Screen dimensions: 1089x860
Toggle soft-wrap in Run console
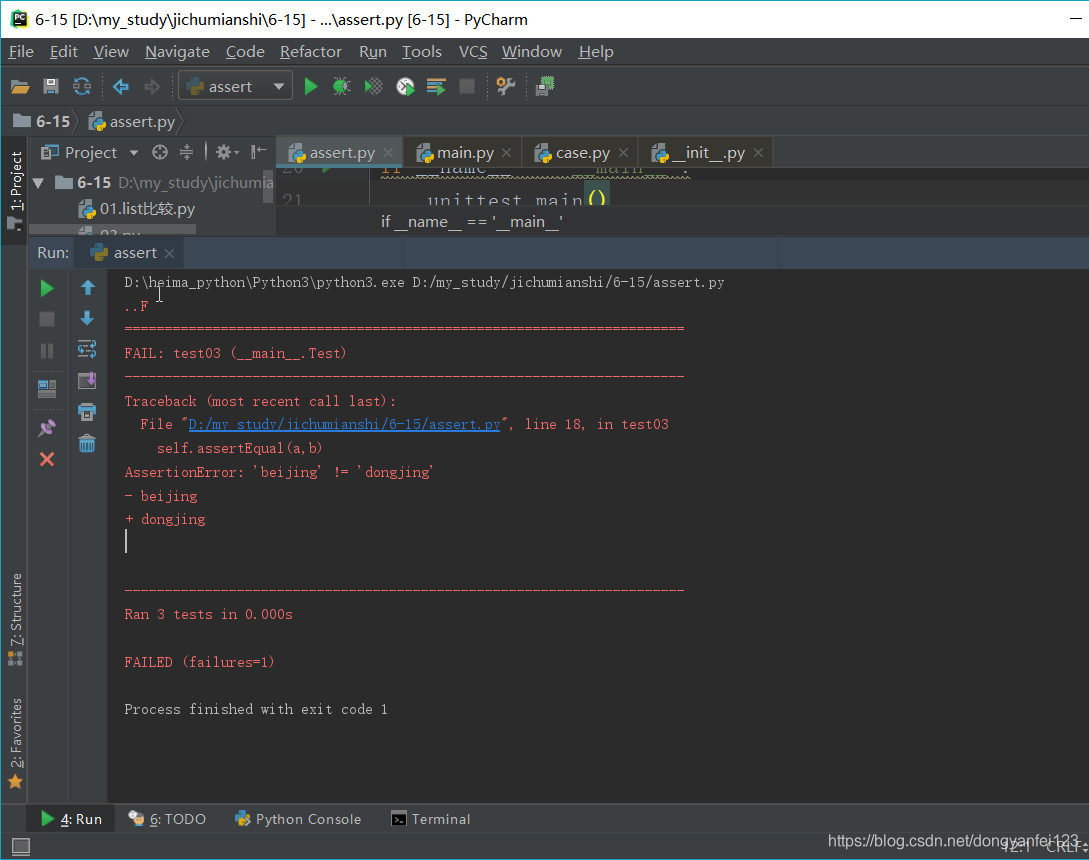[x=87, y=349]
